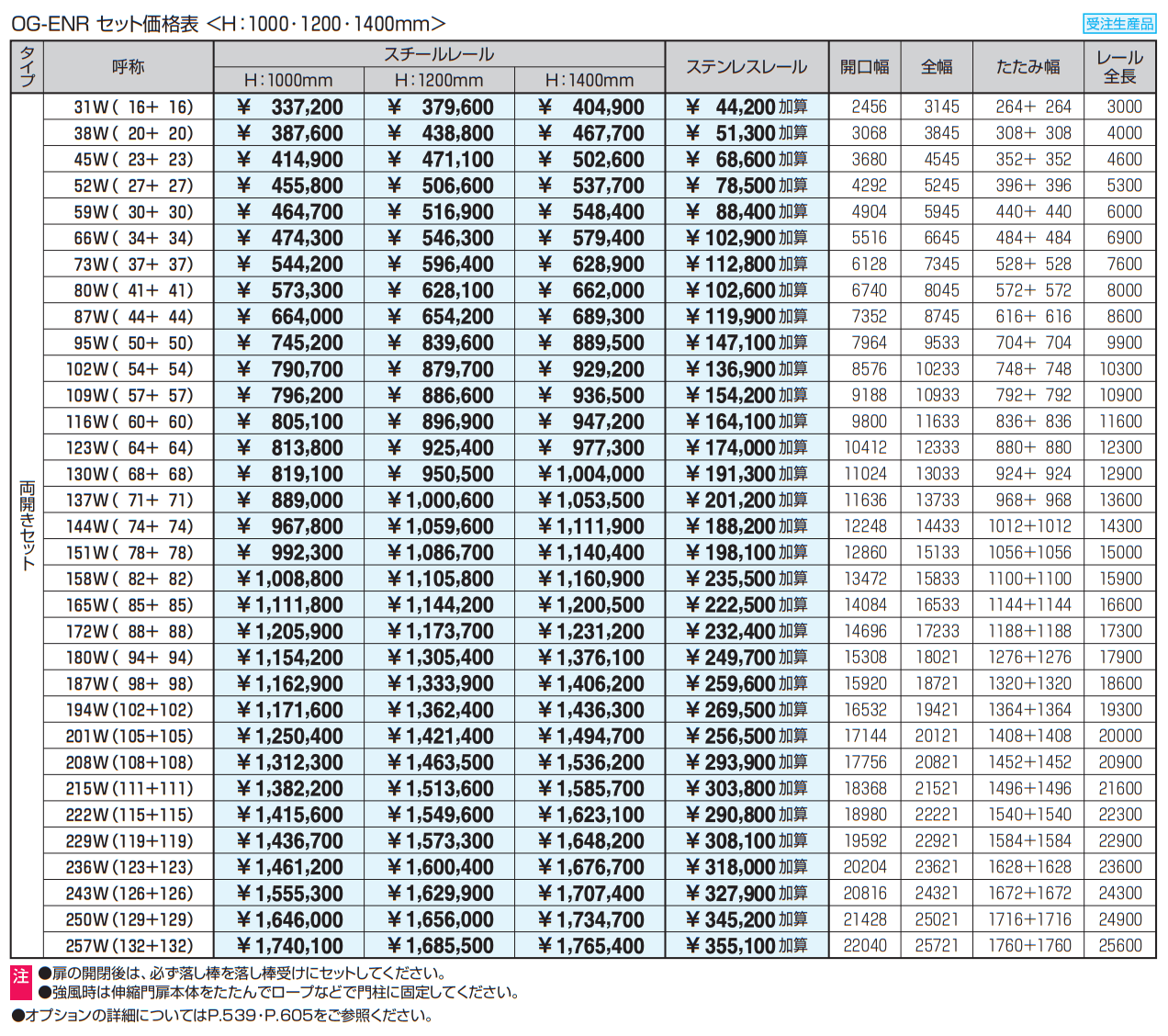Viewport: 1168px width, 1036px height.
Task: Click the ¥1,000,600 price cell
Action: [440, 501]
